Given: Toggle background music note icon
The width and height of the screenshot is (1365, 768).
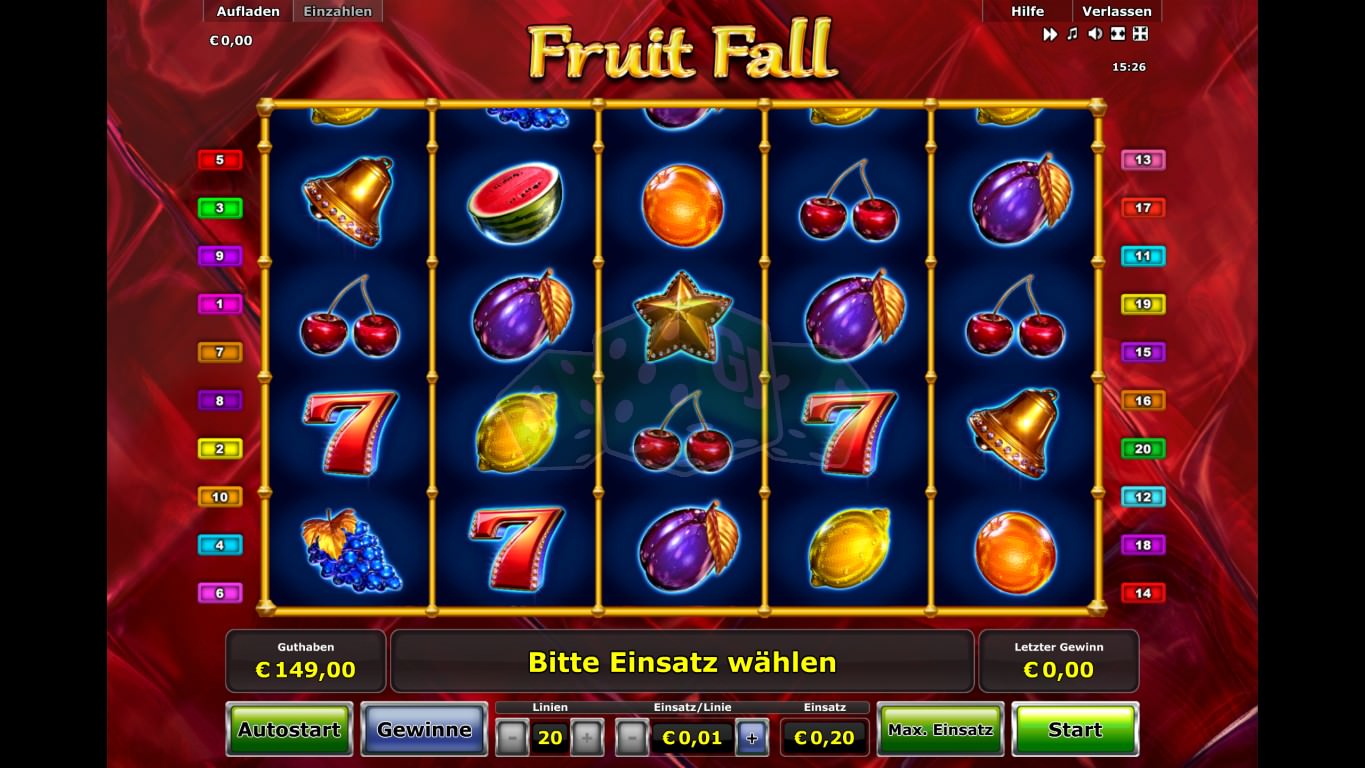Looking at the screenshot, I should click(x=1072, y=34).
